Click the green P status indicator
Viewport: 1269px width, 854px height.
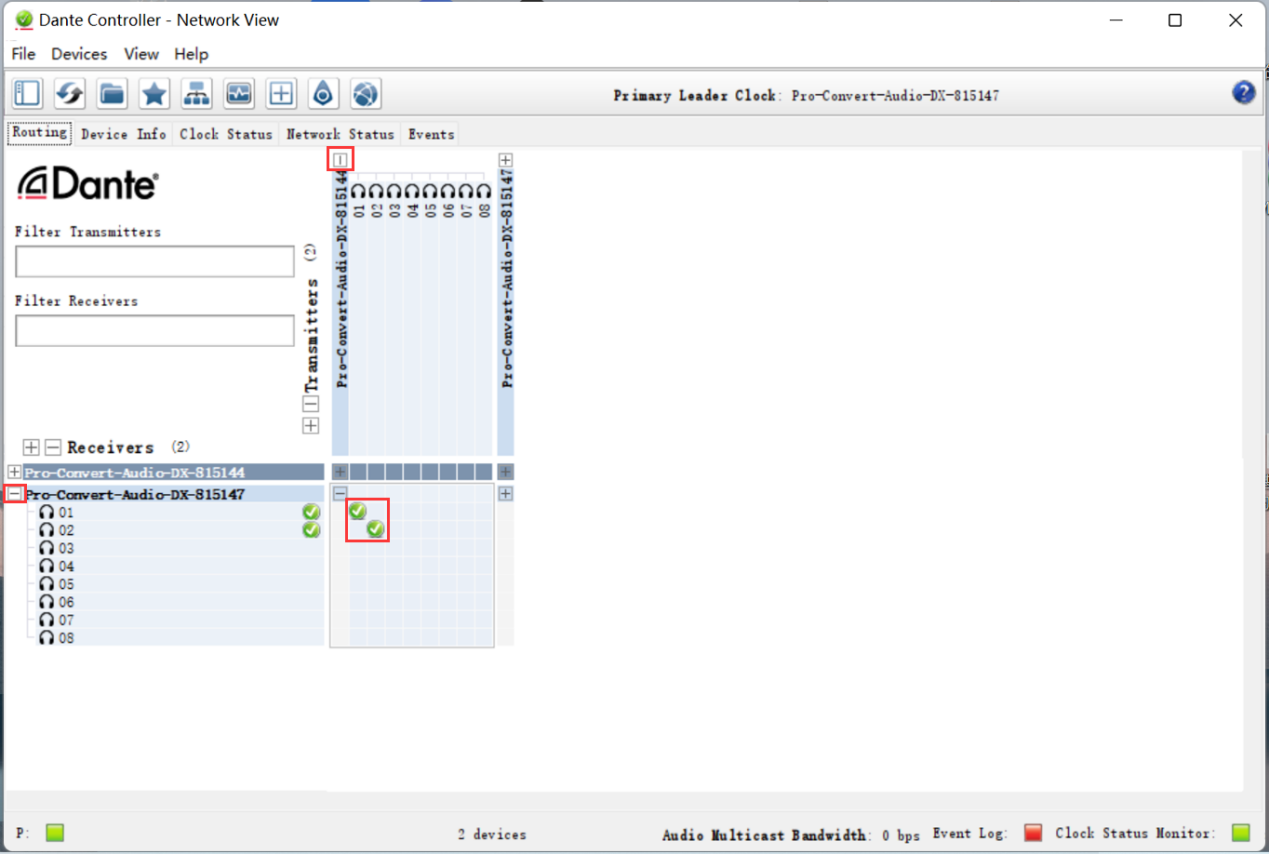coord(55,832)
